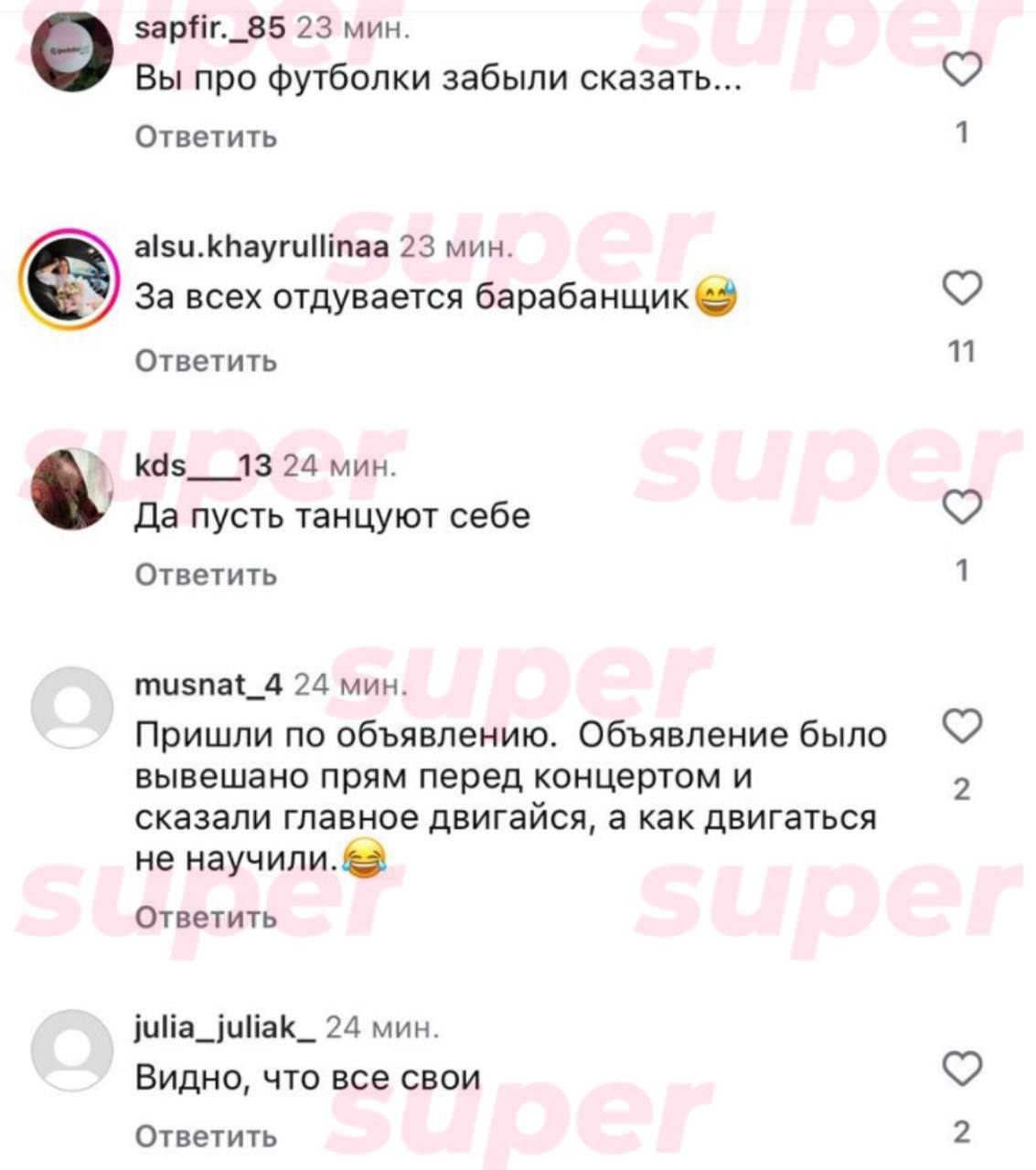Like alsu.khayrullinaa's comment about the drummer
The width and height of the screenshot is (1036, 1170).
pyautogui.click(x=961, y=289)
